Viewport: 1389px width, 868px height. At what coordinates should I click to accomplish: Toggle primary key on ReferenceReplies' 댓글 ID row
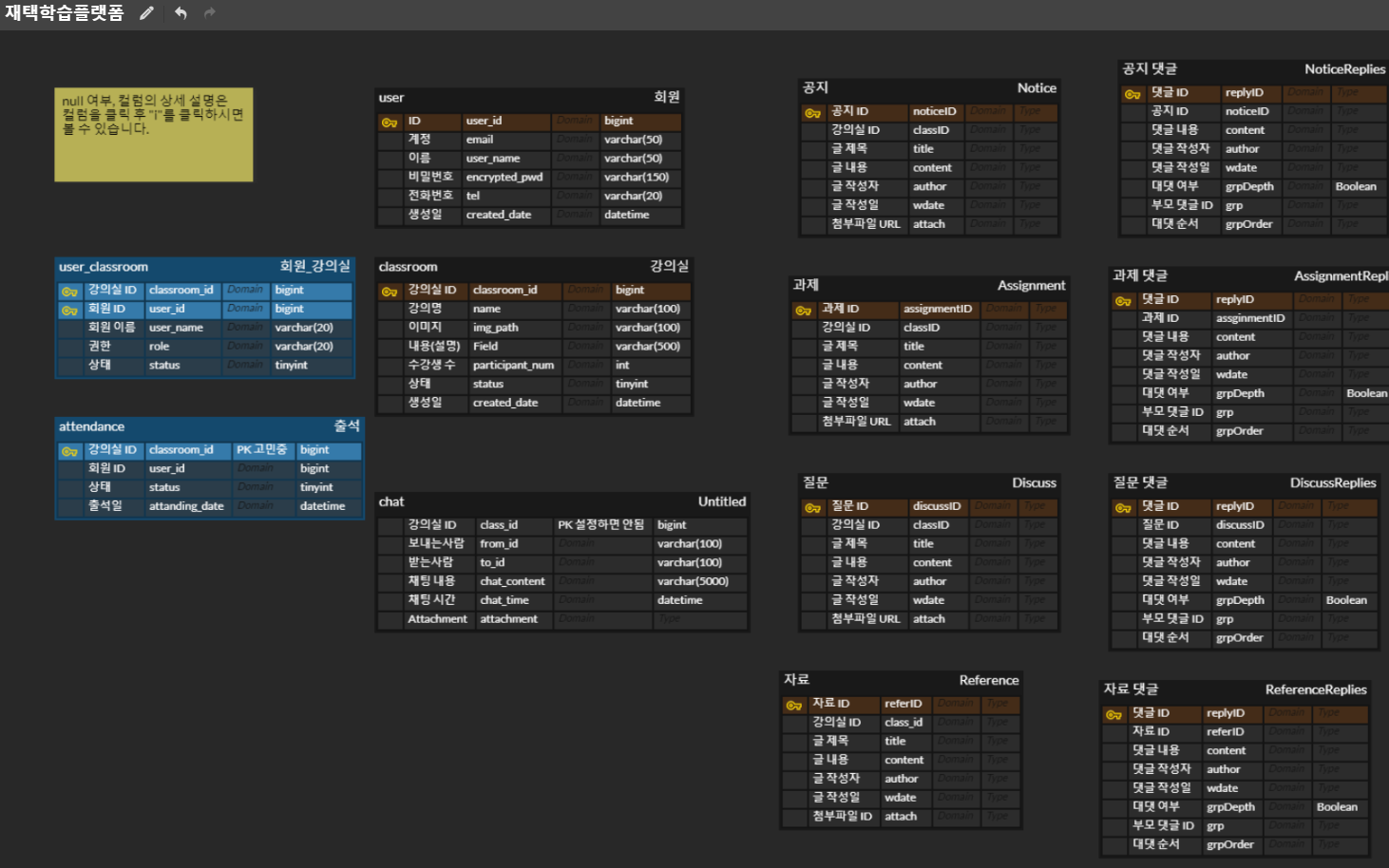click(x=1113, y=713)
